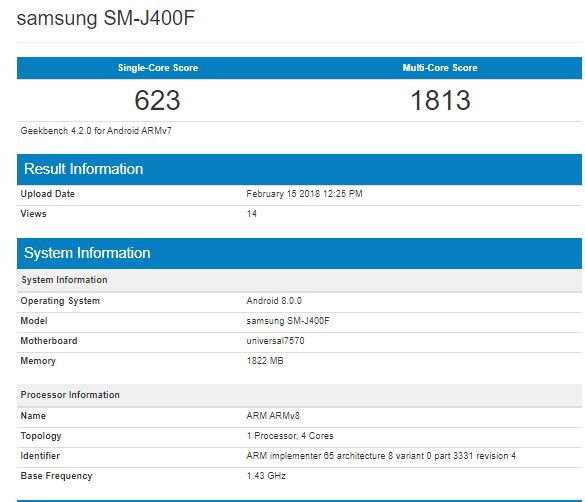Click the processor Name label
Image resolution: width=585 pixels, height=502 pixels.
(x=33, y=416)
